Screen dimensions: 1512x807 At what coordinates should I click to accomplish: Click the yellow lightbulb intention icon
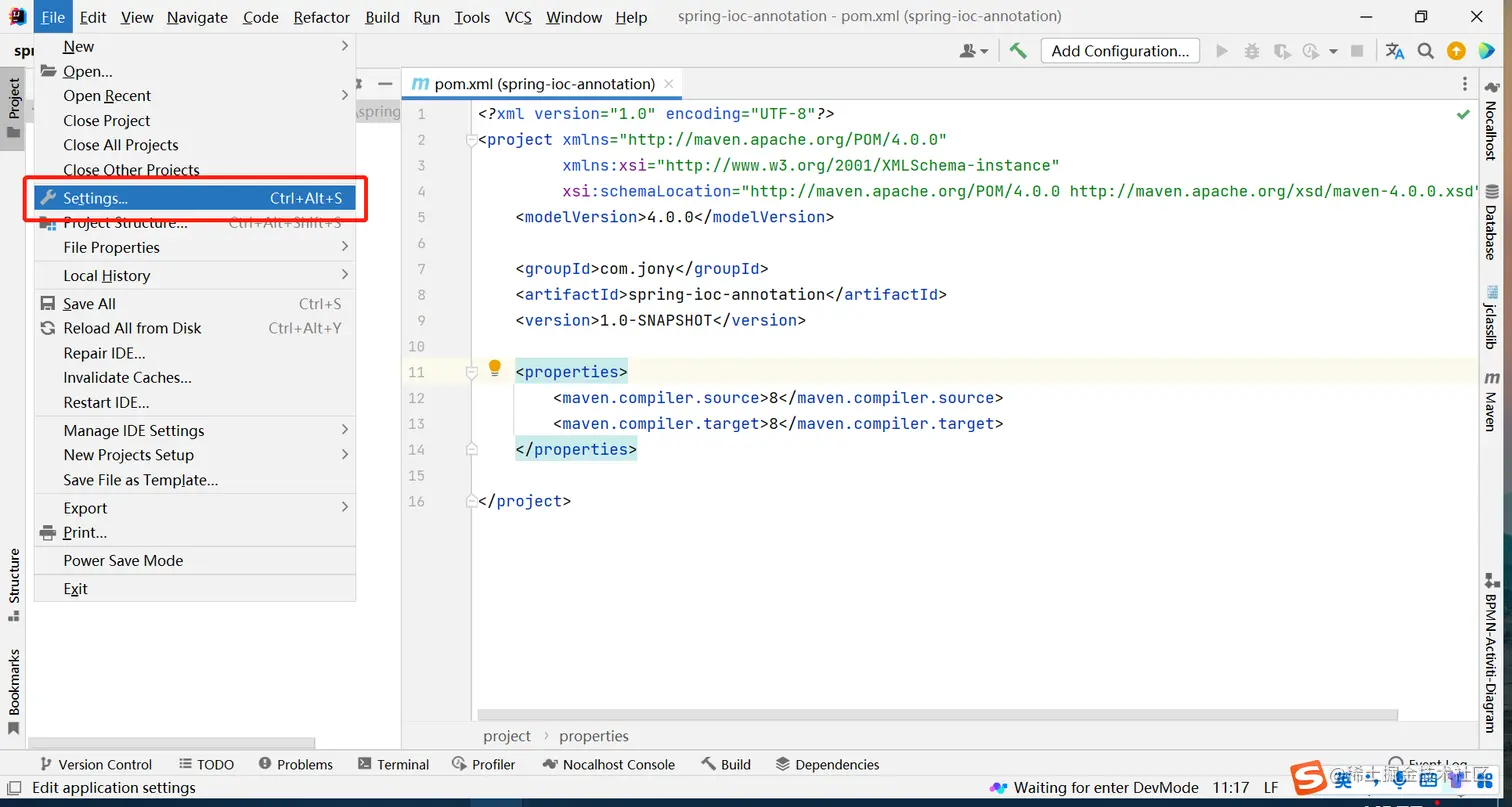coord(494,369)
